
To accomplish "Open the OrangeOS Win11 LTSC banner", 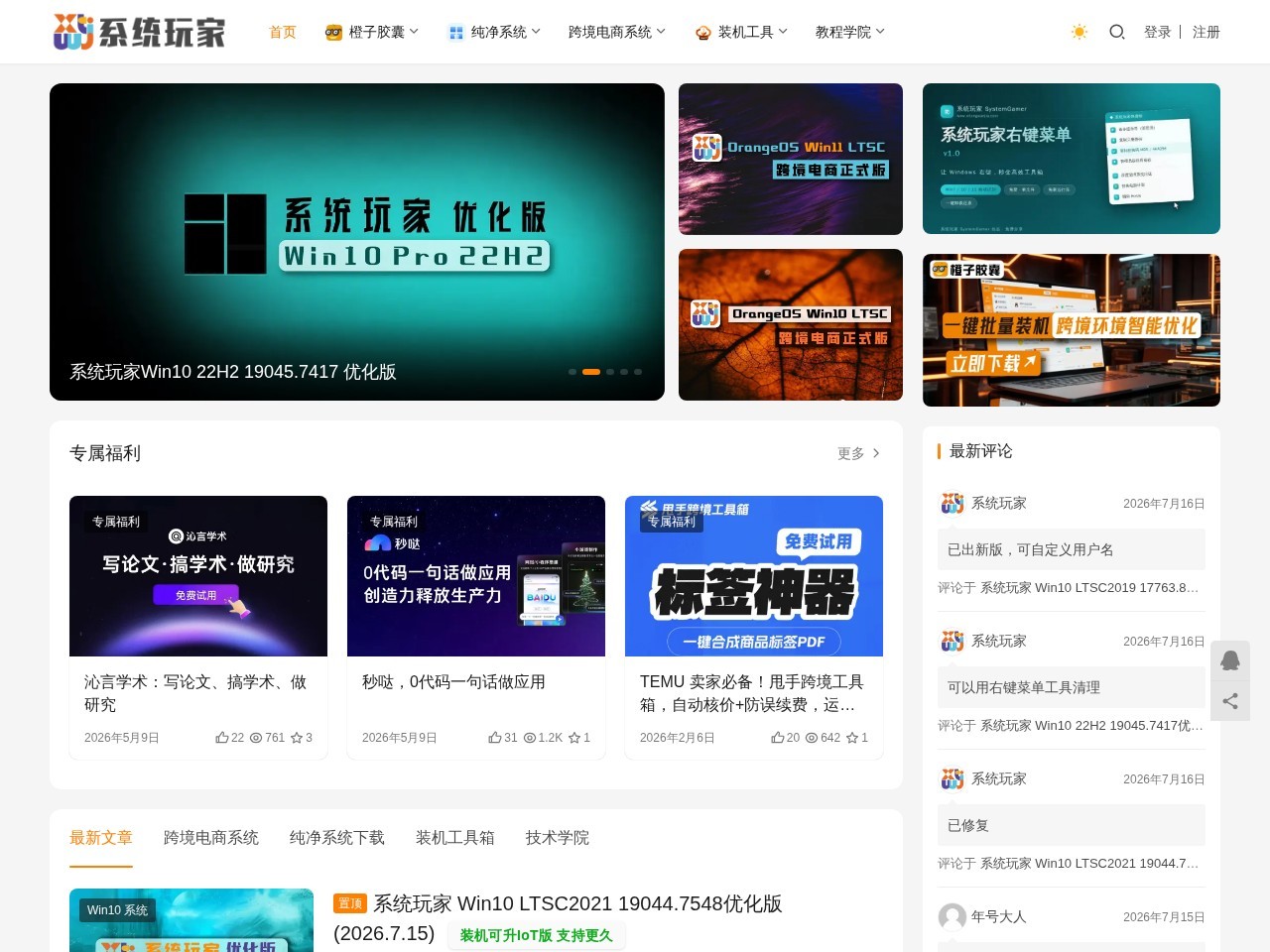I will click(x=791, y=159).
